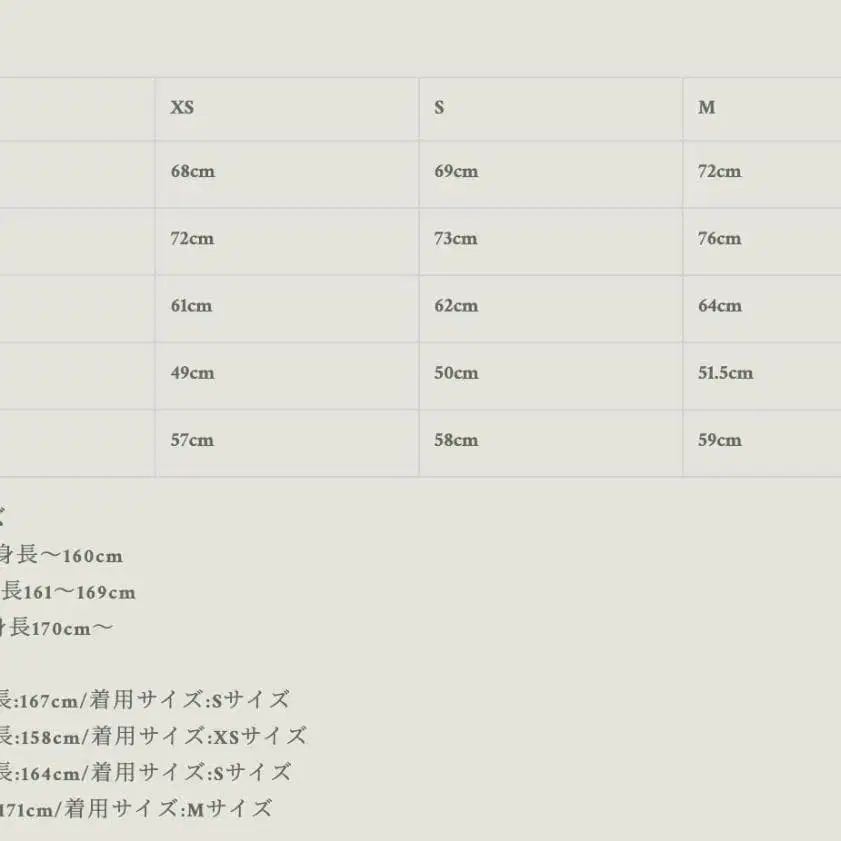Select the 51.5cm cell
This screenshot has height=841, width=841.
[x=725, y=374]
